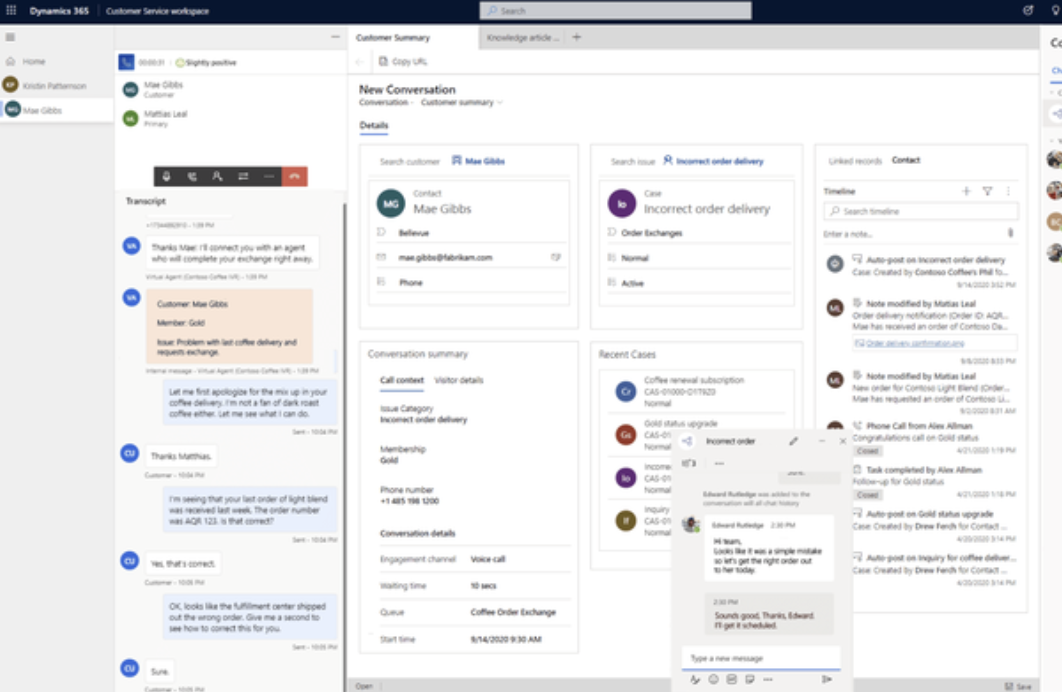The width and height of the screenshot is (1062, 692).
Task: Open timeline more commands menu
Action: pos(1008,192)
